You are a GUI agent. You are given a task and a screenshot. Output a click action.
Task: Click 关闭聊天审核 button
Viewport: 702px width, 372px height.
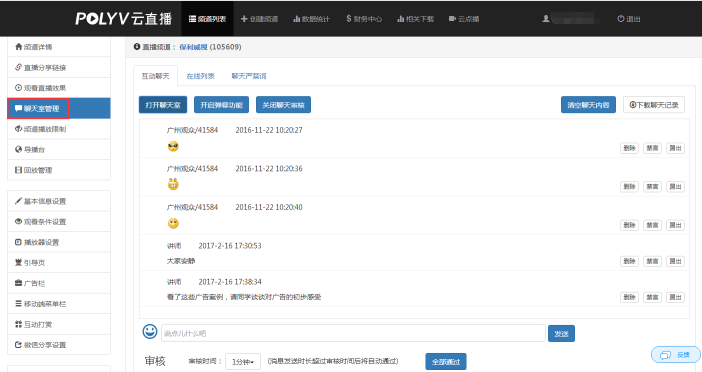click(x=283, y=105)
